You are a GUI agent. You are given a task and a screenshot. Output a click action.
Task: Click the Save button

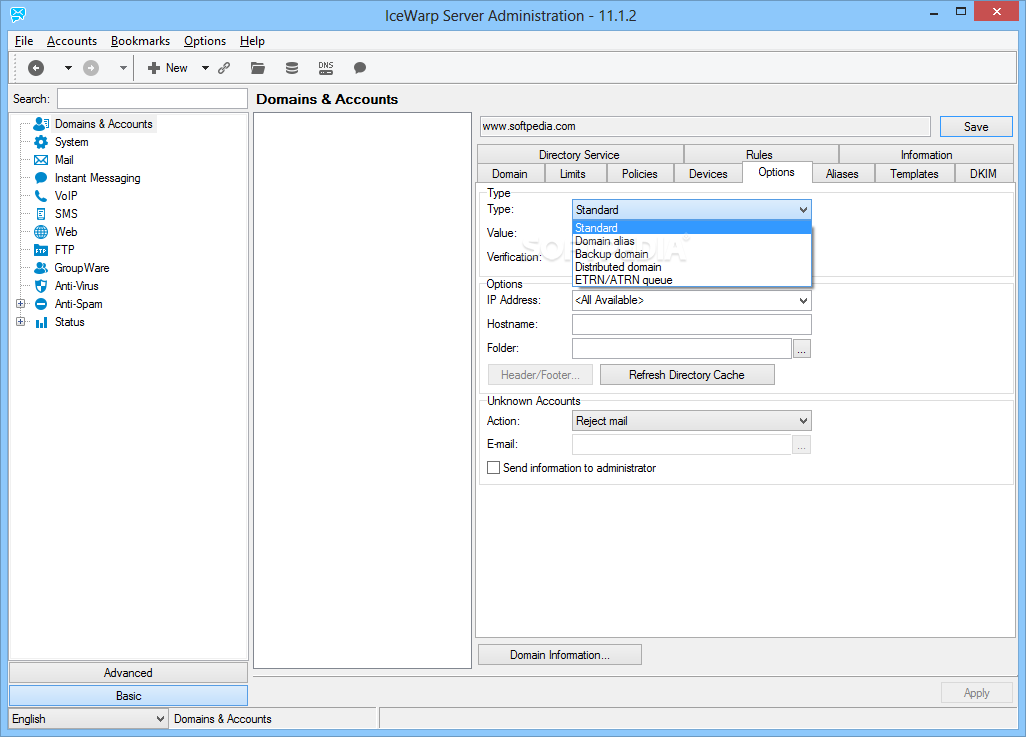tap(976, 127)
